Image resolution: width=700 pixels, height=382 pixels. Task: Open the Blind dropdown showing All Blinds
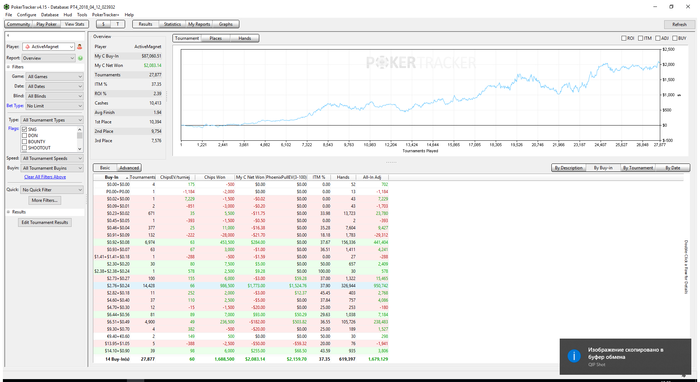[x=54, y=96]
